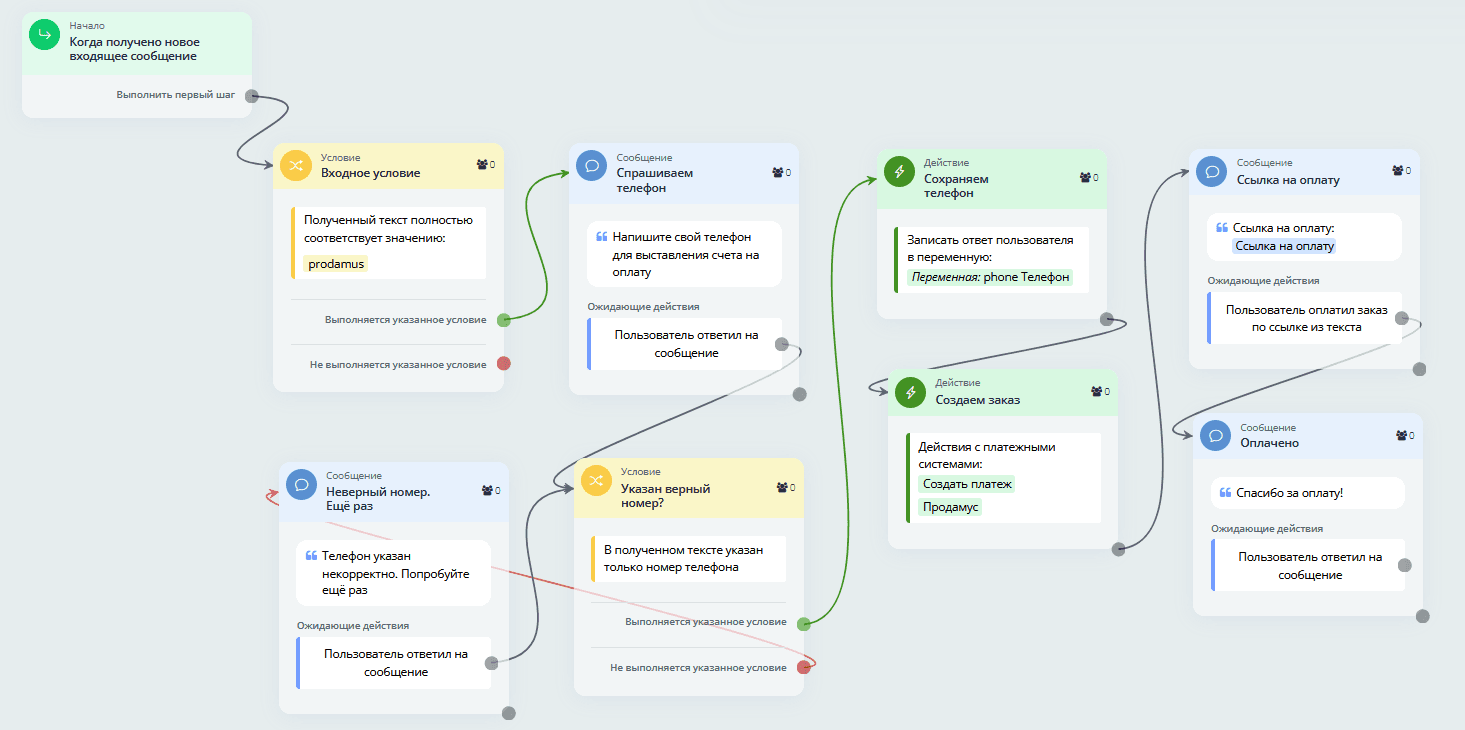Click the shuffle icon on Указан верный номер
Viewport: 1465px width, 730px height.
pos(596,481)
